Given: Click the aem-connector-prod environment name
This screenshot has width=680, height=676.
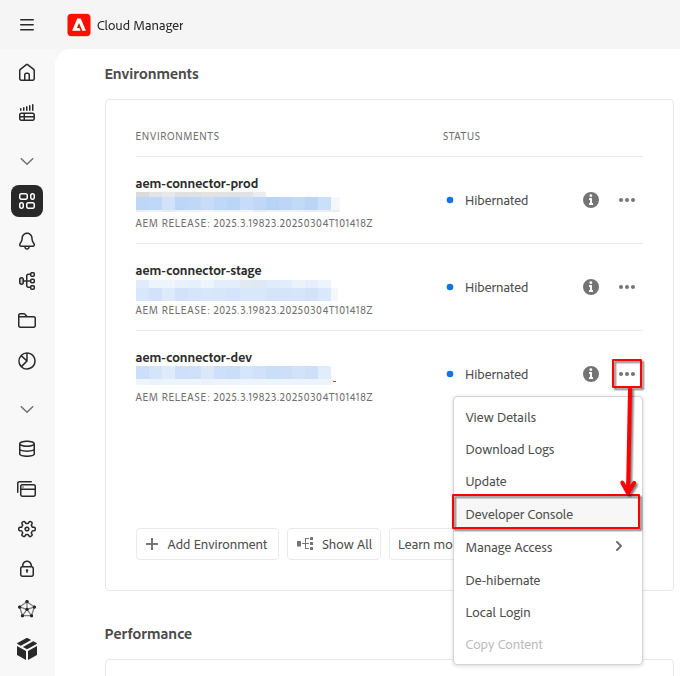Looking at the screenshot, I should coord(197,183).
